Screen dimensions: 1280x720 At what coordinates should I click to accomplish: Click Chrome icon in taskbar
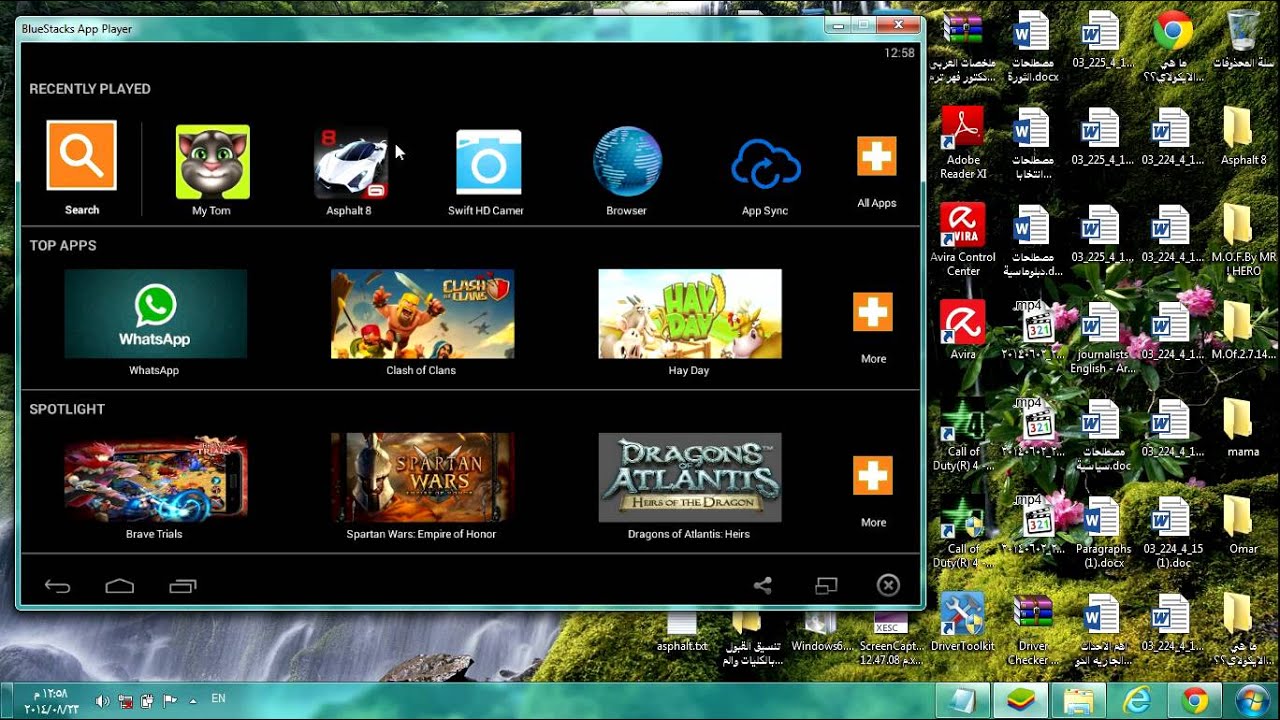click(1194, 700)
